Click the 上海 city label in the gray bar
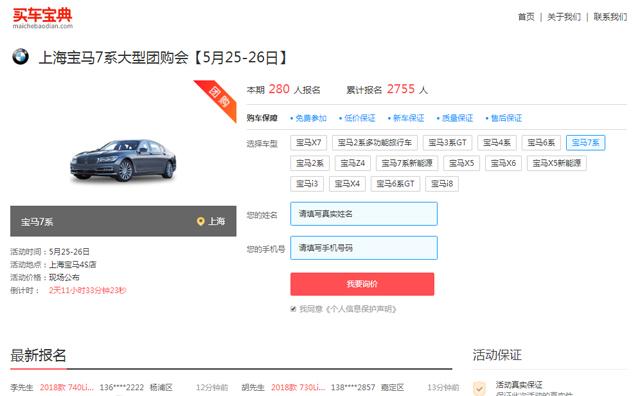Image resolution: width=640 pixels, height=396 pixels. (x=217, y=221)
